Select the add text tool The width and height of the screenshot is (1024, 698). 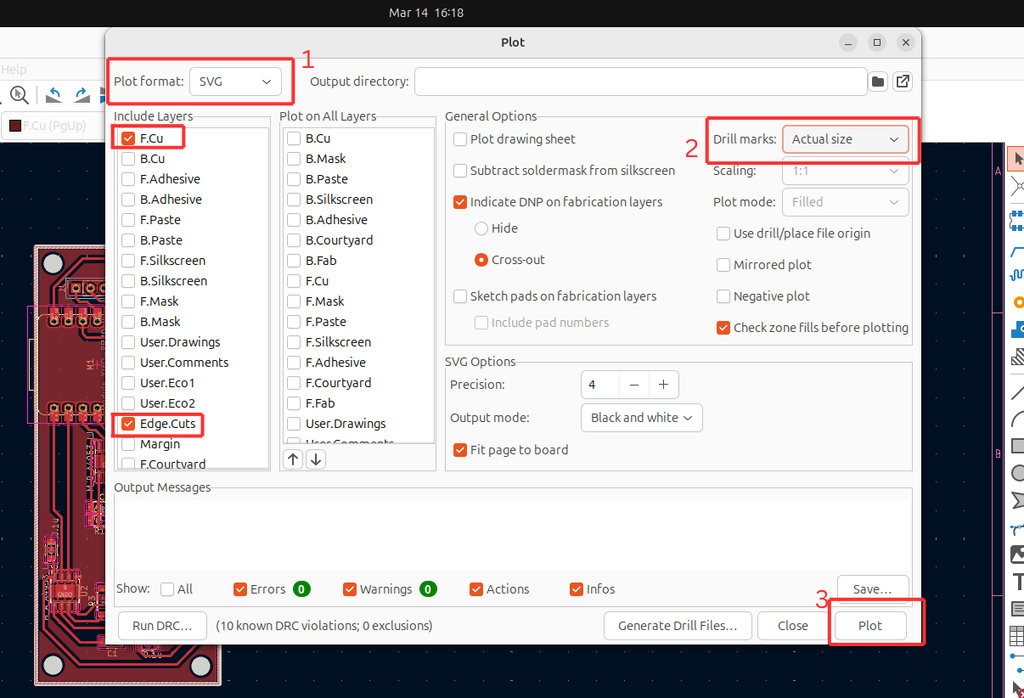pyautogui.click(x=1017, y=581)
